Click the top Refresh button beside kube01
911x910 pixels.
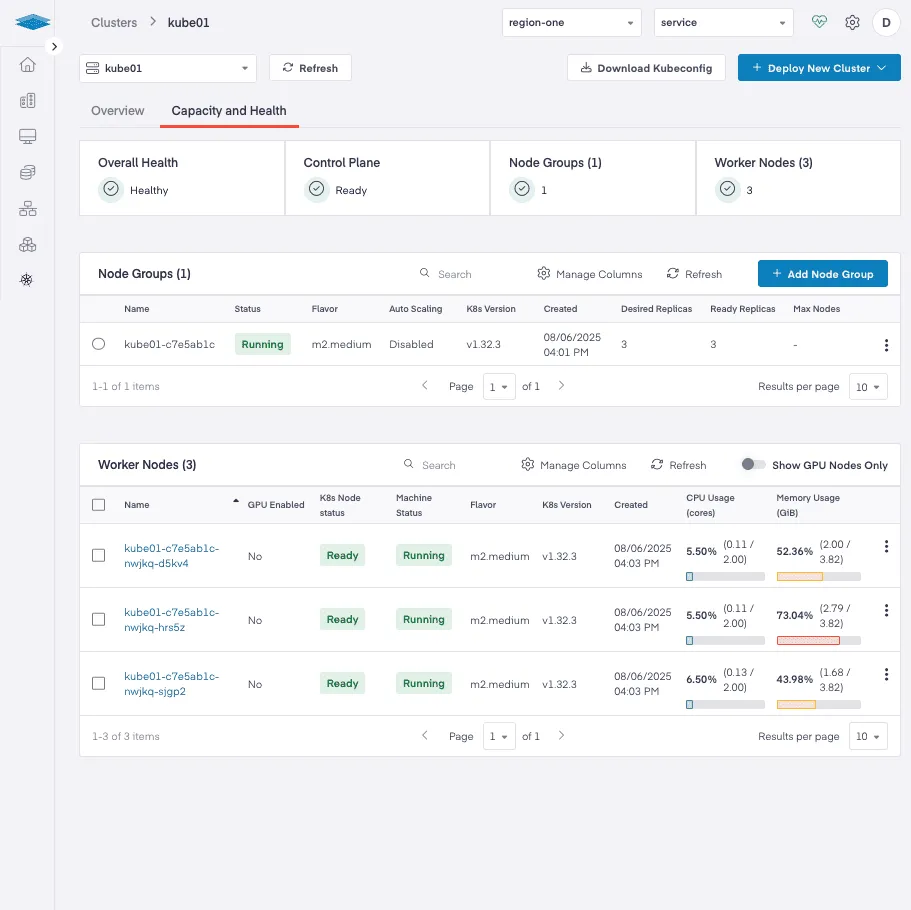310,68
